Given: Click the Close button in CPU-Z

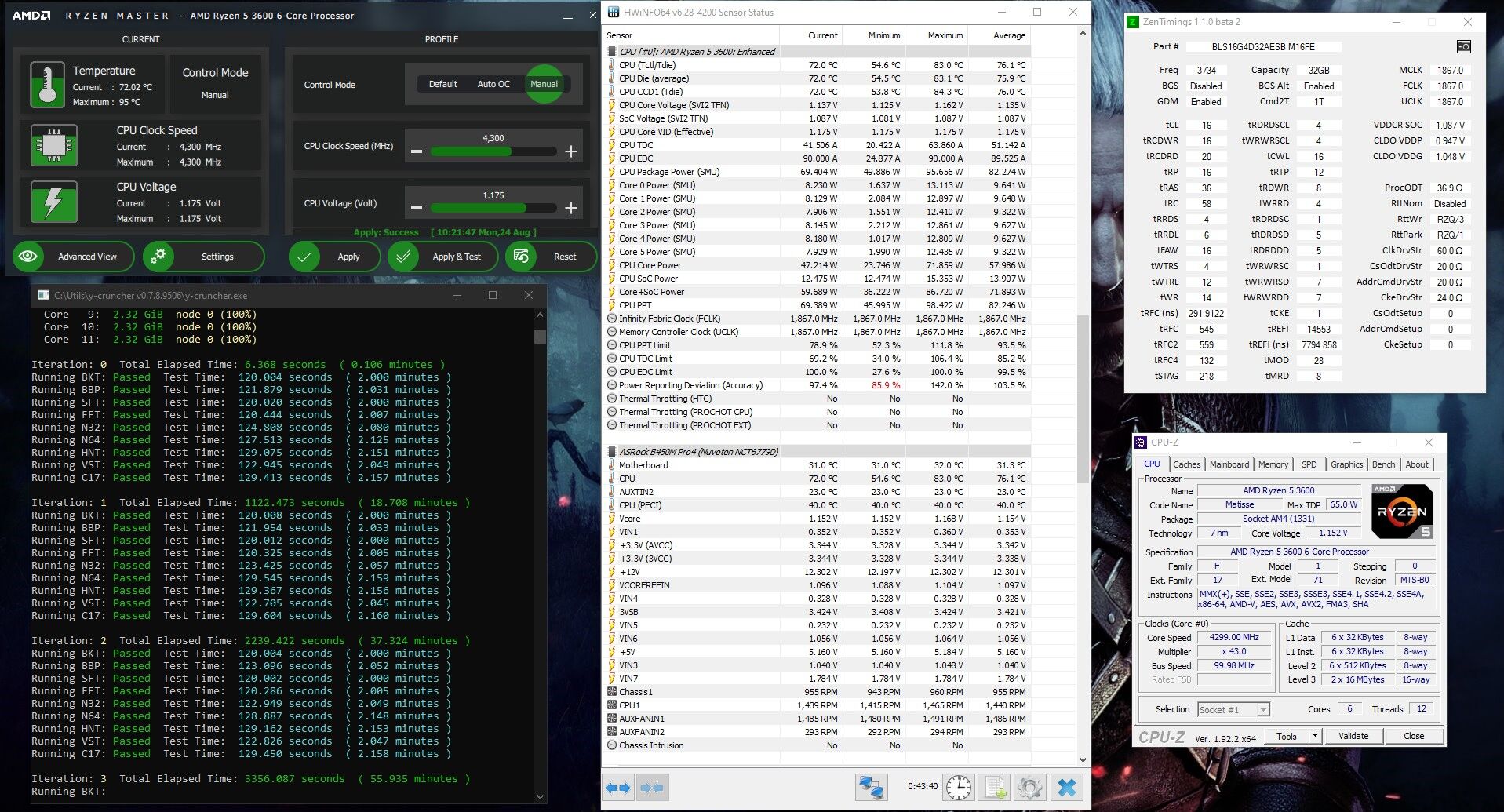Looking at the screenshot, I should click(1414, 736).
